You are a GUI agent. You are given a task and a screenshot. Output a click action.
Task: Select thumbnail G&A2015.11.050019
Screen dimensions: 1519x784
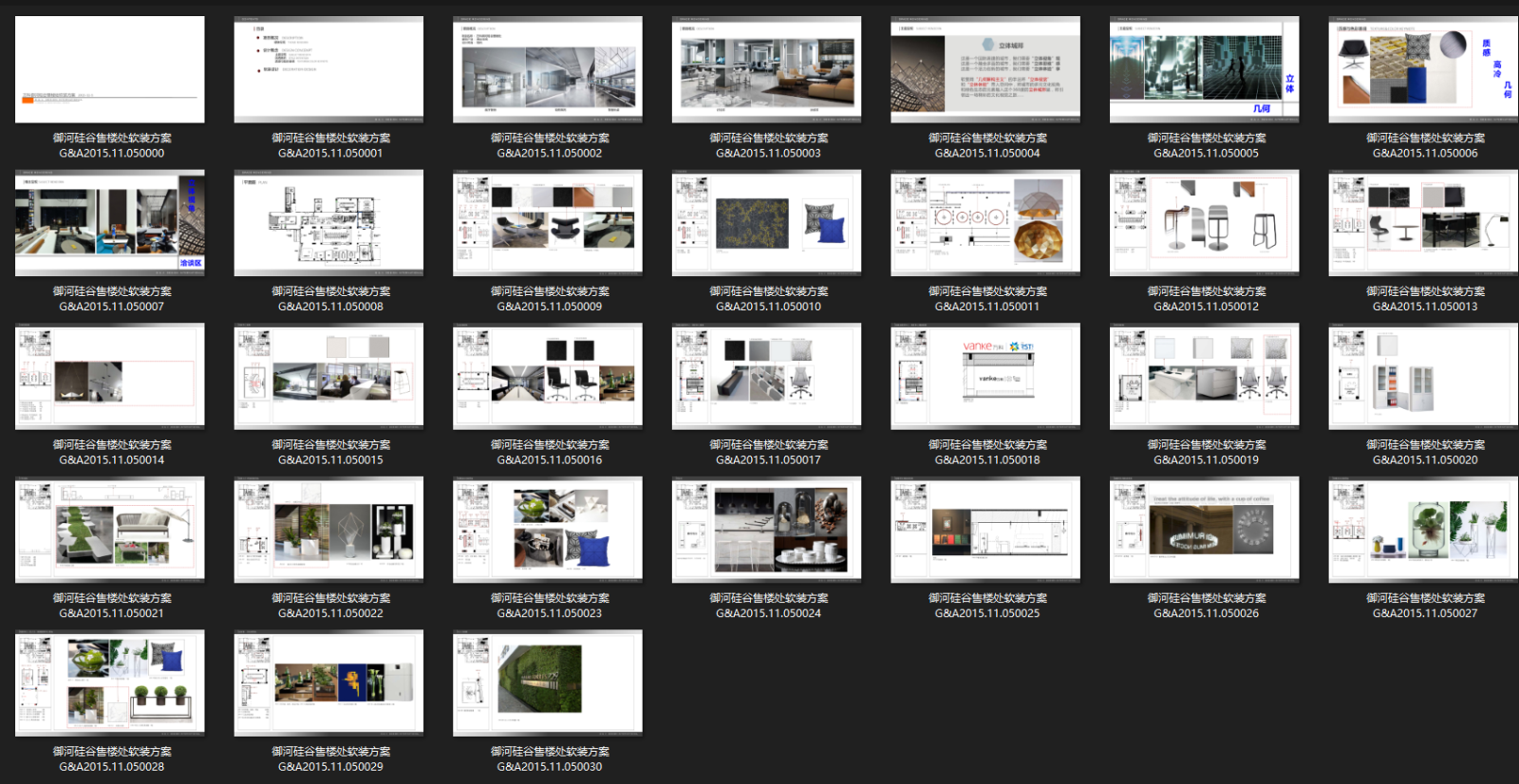(1205, 377)
